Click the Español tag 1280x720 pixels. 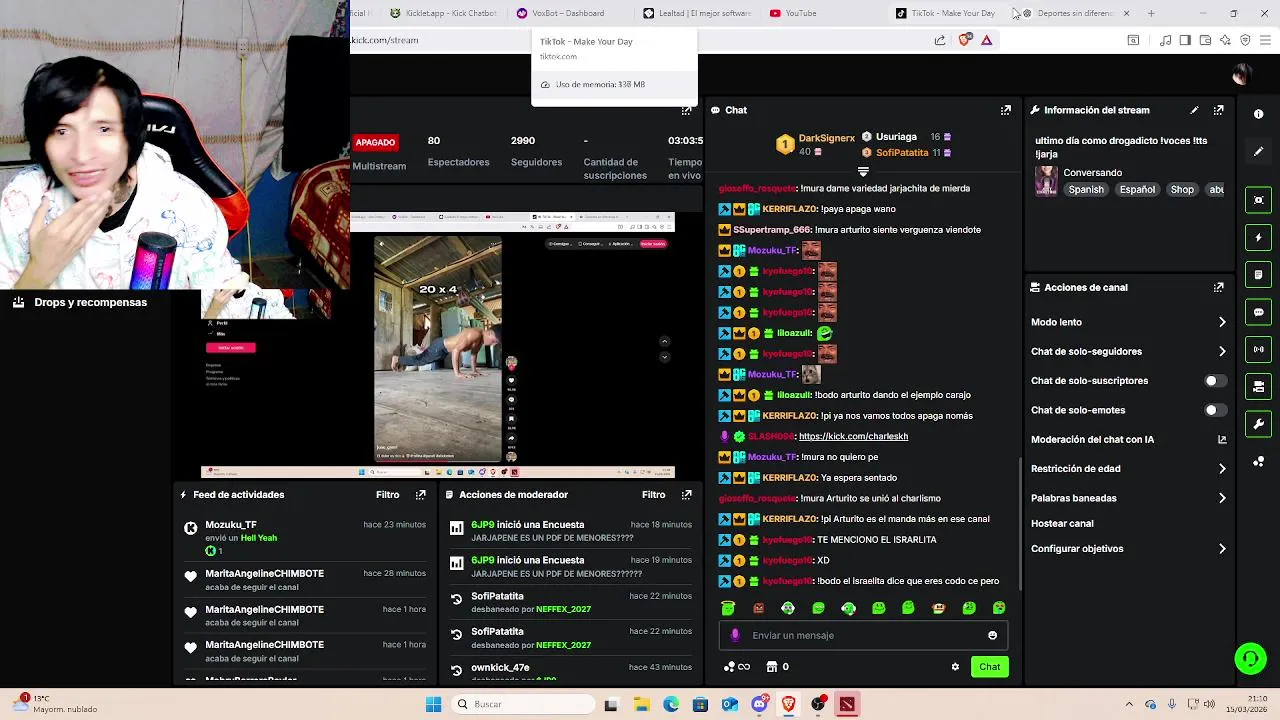pyautogui.click(x=1137, y=190)
